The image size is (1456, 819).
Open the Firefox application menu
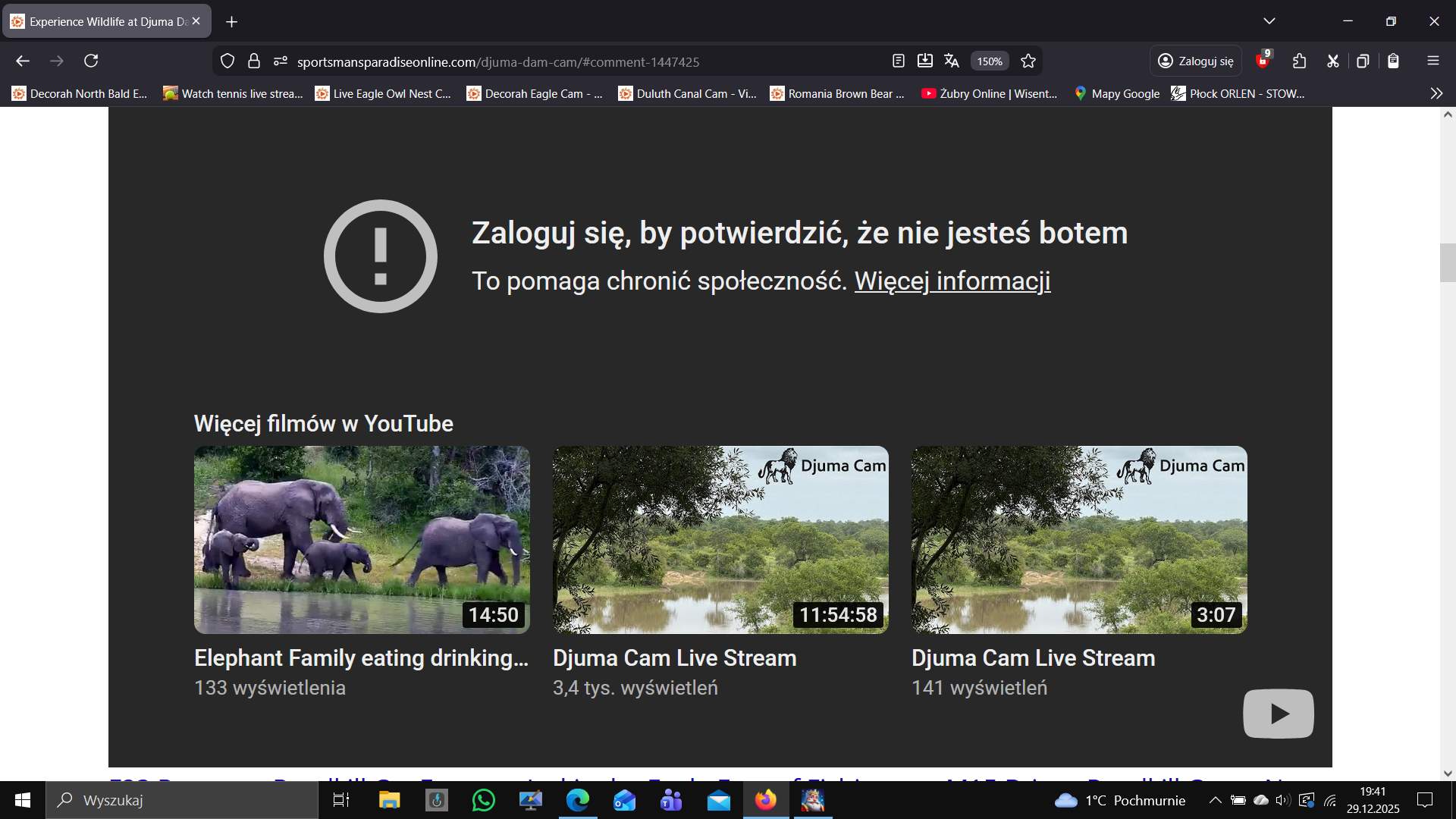tap(1433, 61)
